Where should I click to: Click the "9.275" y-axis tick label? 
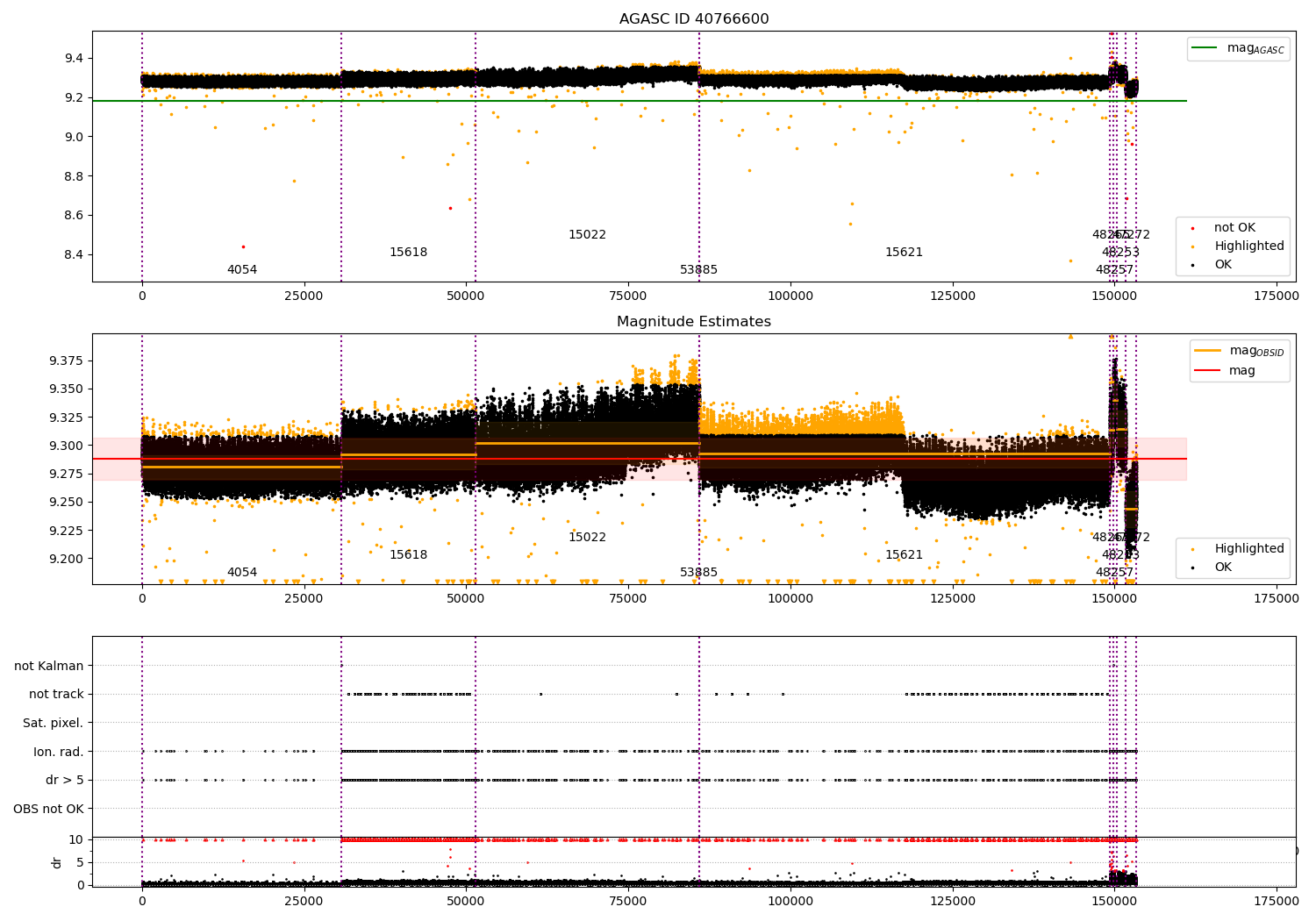click(x=67, y=475)
